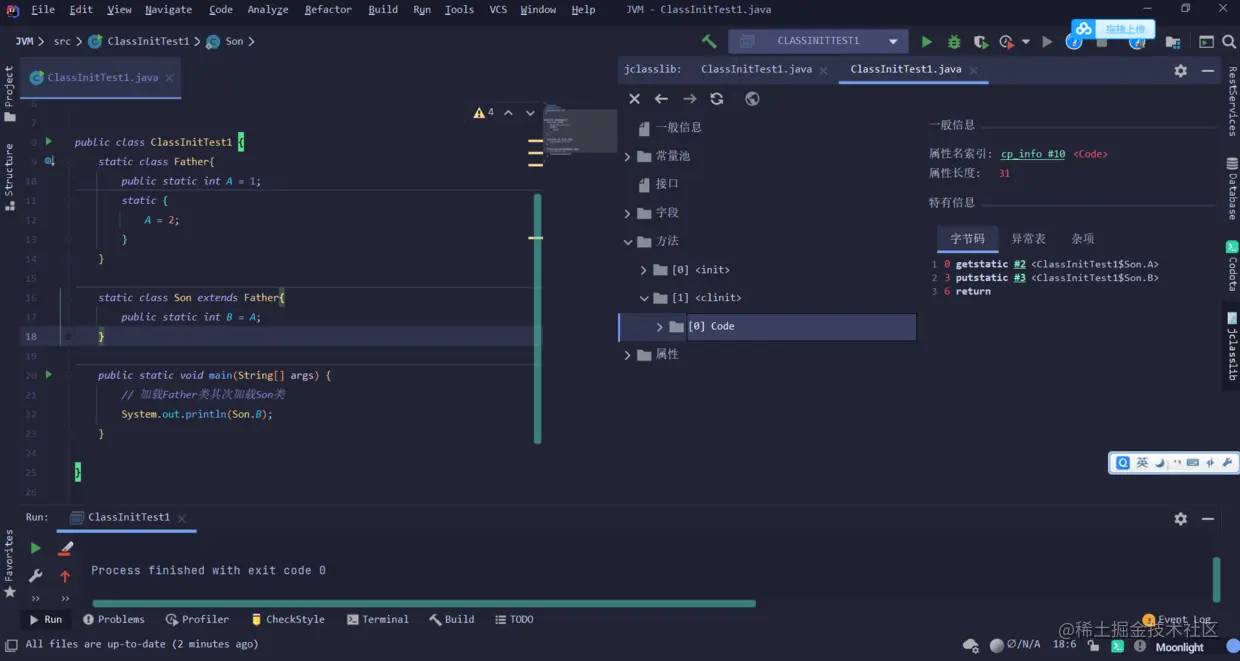
Task: Open the Analyze menu
Action: click(268, 10)
